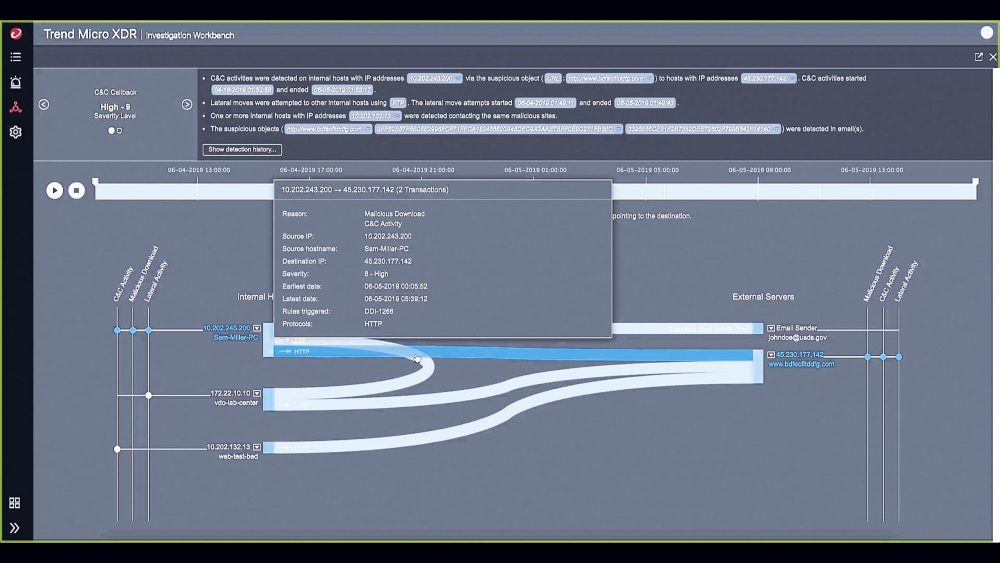1000x563 pixels.
Task: Open dropdown on IP tag 10.202.243.200 in summary
Action: pyautogui.click(x=457, y=78)
